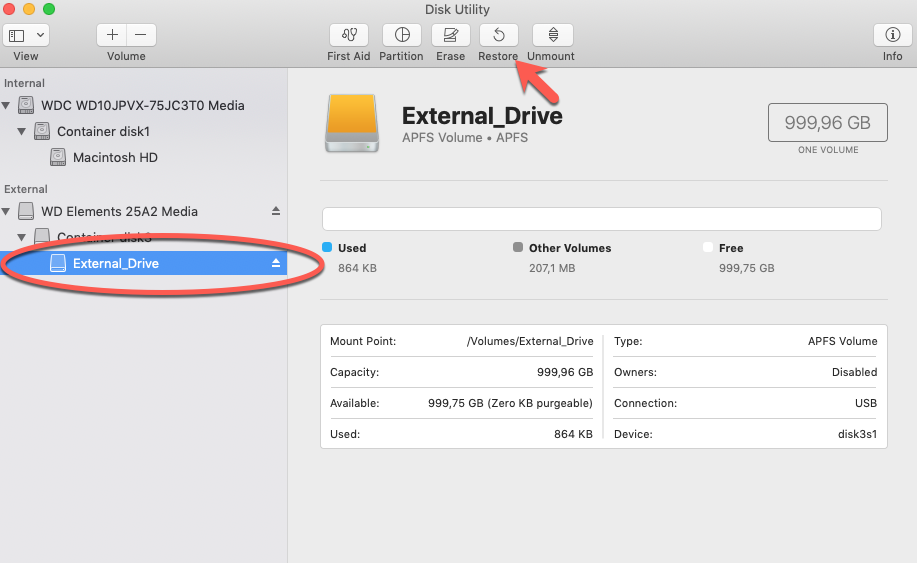Click the Connection USB value
Image resolution: width=917 pixels, height=563 pixels.
866,403
